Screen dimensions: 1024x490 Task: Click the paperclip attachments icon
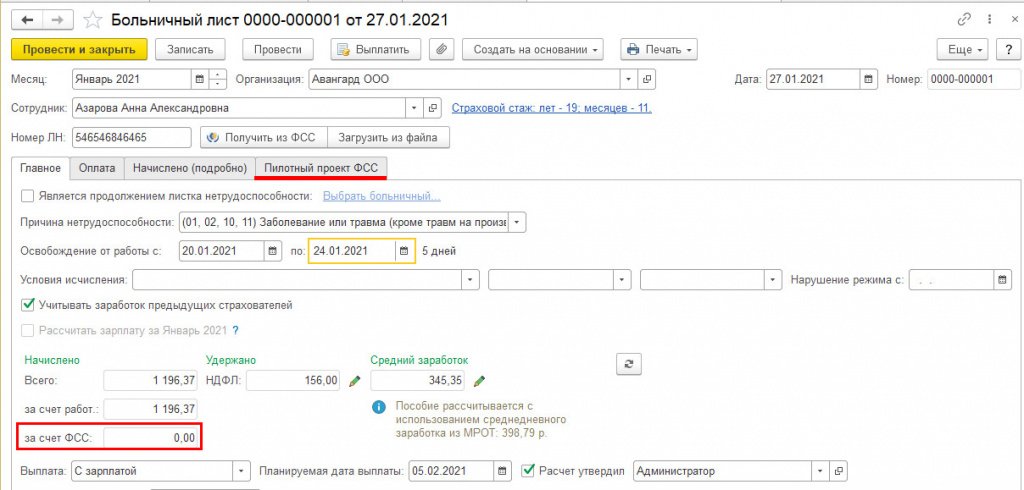click(x=440, y=49)
